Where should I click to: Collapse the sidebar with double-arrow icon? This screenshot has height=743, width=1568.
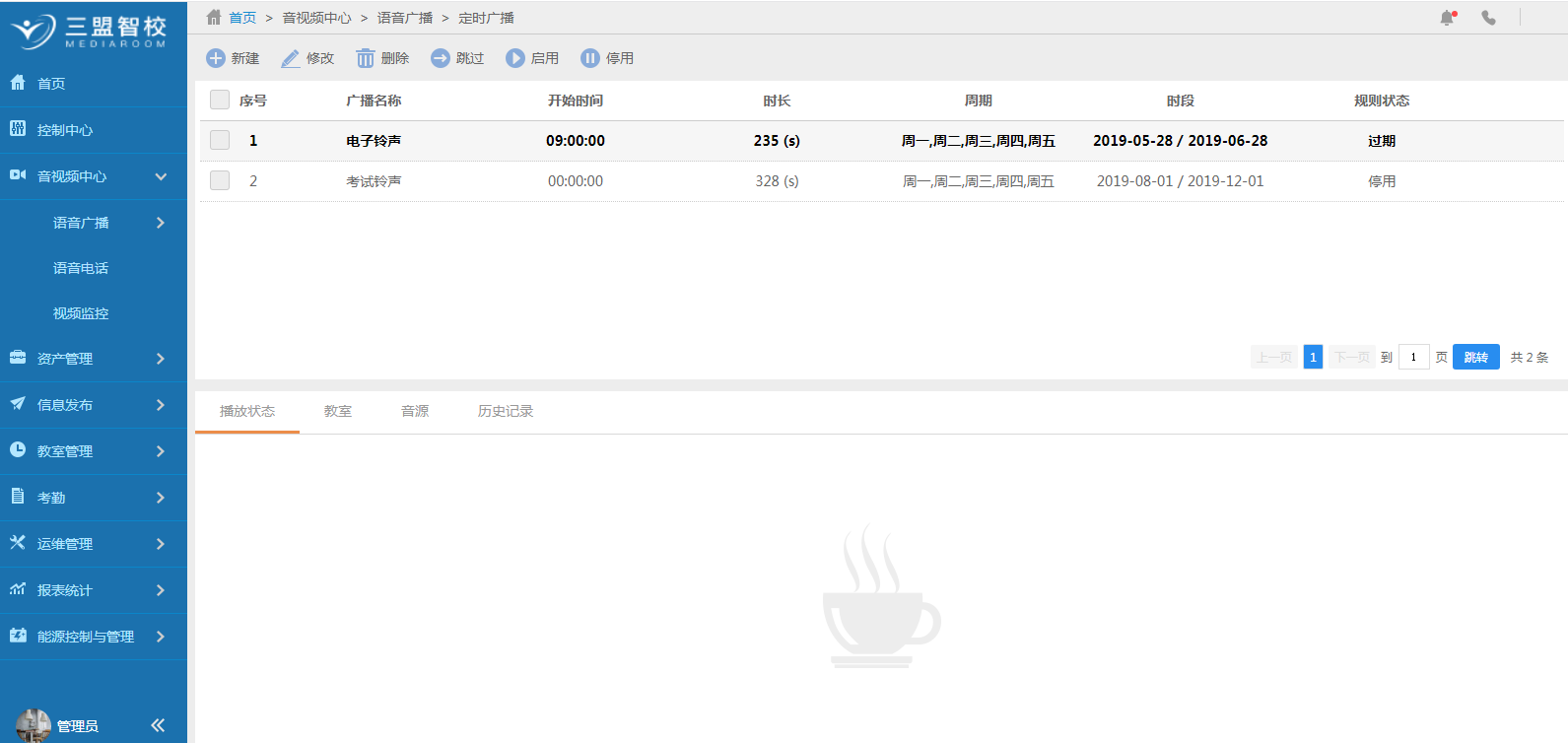click(x=158, y=725)
